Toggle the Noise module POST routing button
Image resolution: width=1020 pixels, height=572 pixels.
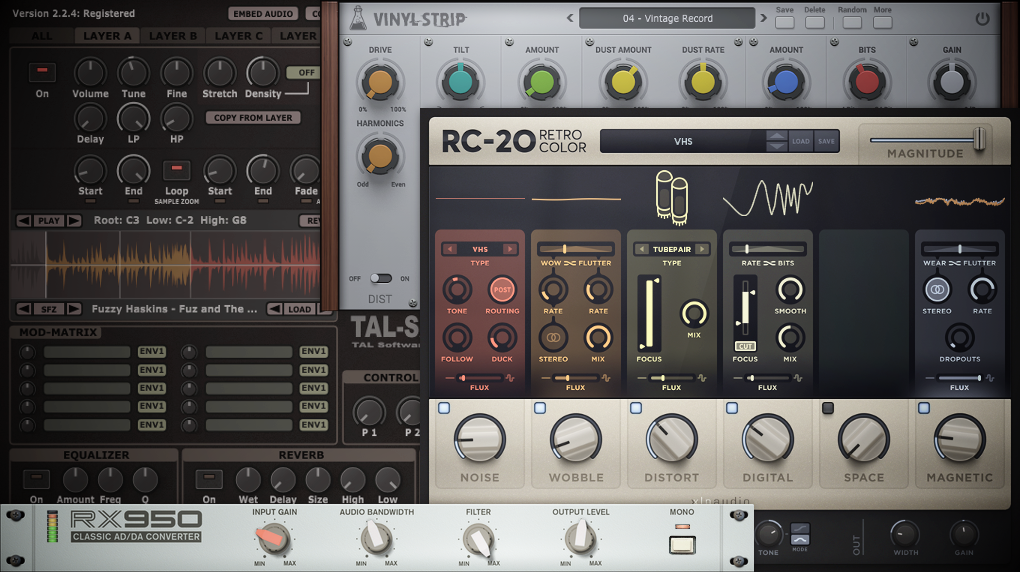(x=502, y=290)
